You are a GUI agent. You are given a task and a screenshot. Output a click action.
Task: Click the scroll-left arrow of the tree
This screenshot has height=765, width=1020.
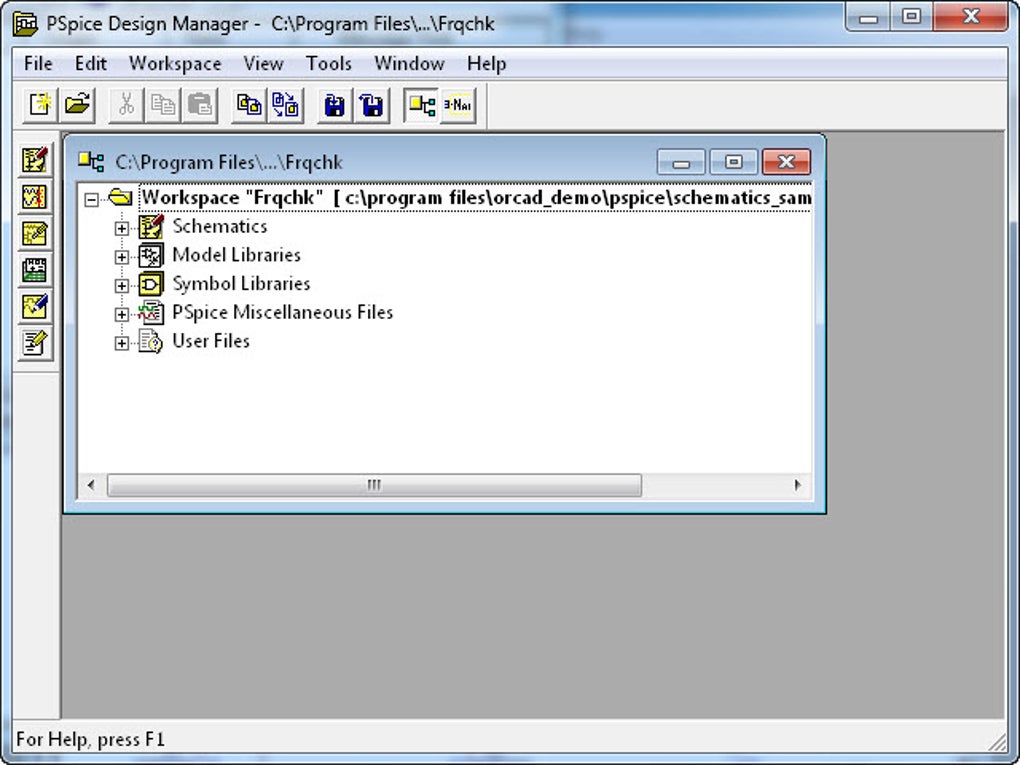[x=91, y=485]
